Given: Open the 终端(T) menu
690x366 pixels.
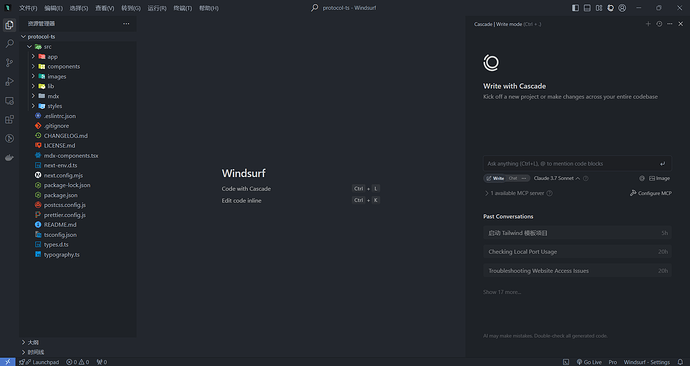Looking at the screenshot, I should tap(183, 8).
